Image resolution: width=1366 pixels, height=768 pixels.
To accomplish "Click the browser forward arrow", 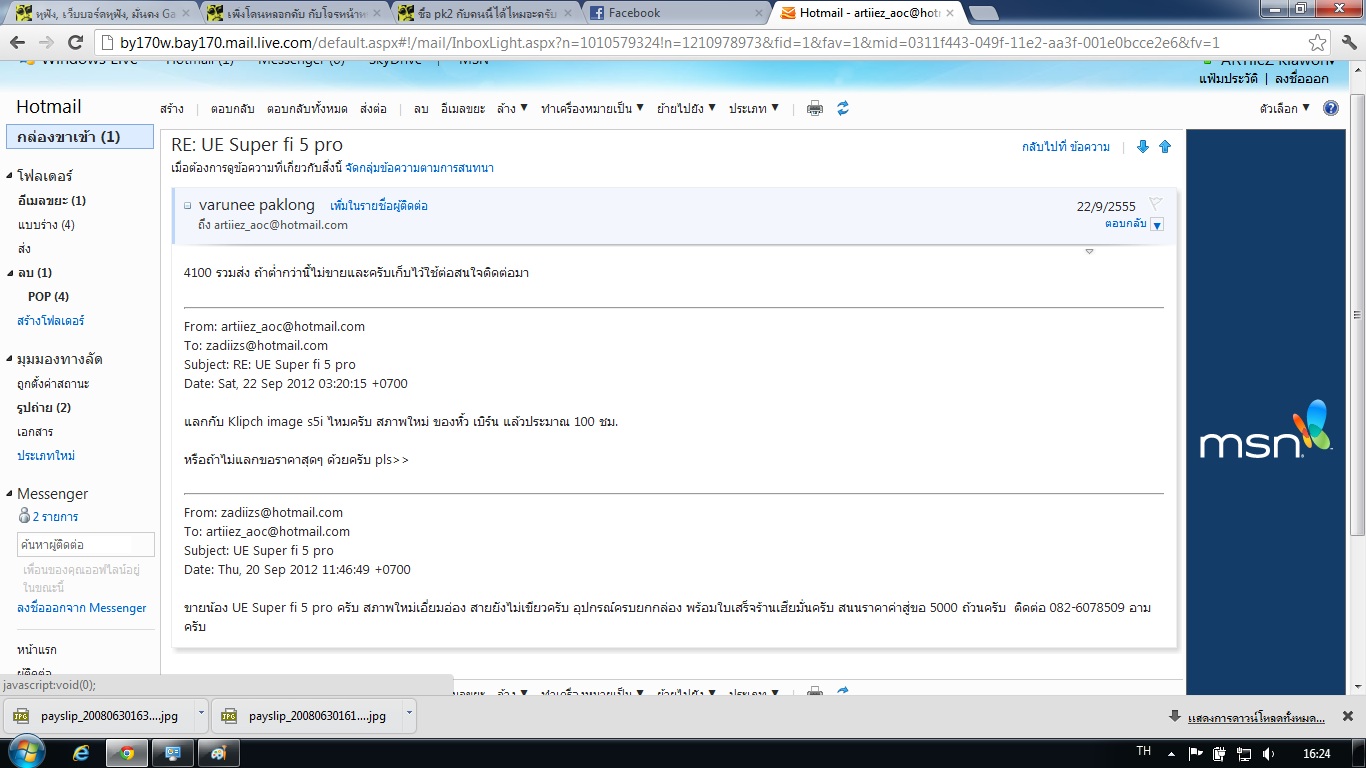I will click(46, 43).
